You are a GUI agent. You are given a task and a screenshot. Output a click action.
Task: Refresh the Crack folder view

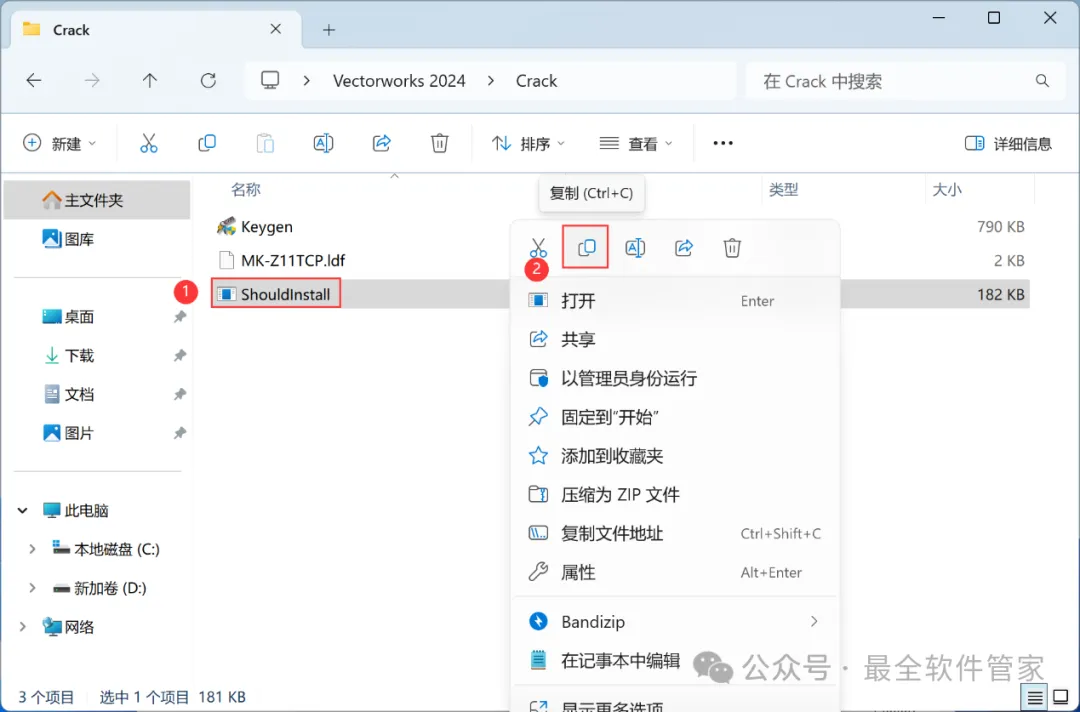click(x=208, y=81)
